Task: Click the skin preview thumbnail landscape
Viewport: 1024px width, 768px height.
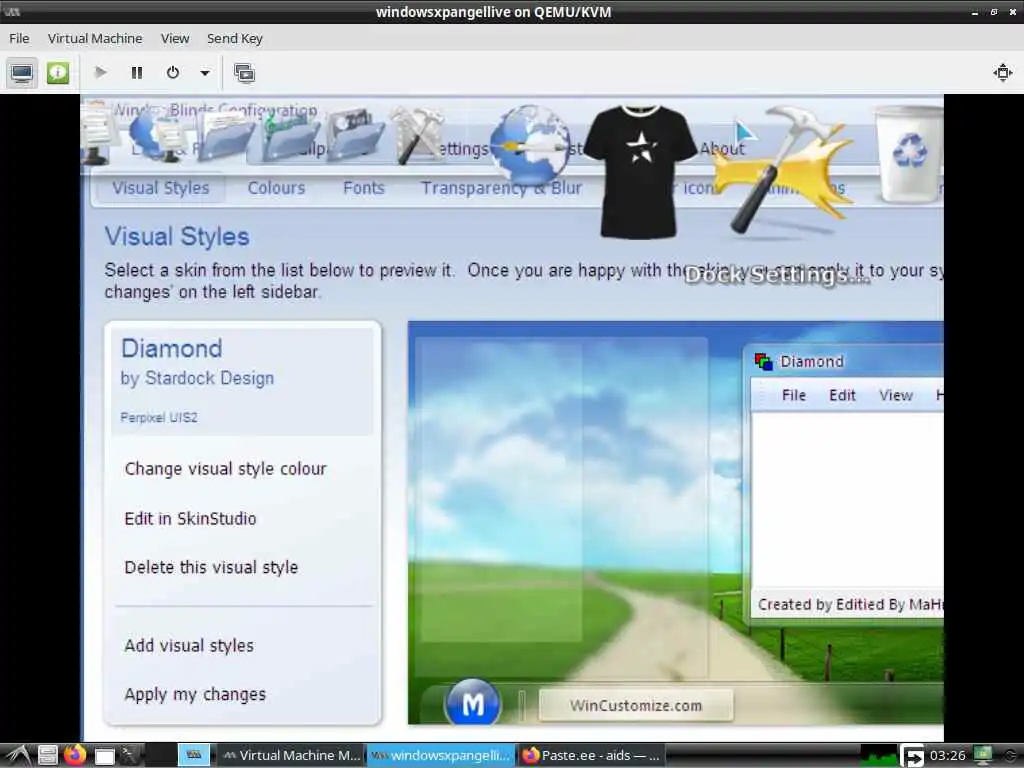Action: coord(675,522)
